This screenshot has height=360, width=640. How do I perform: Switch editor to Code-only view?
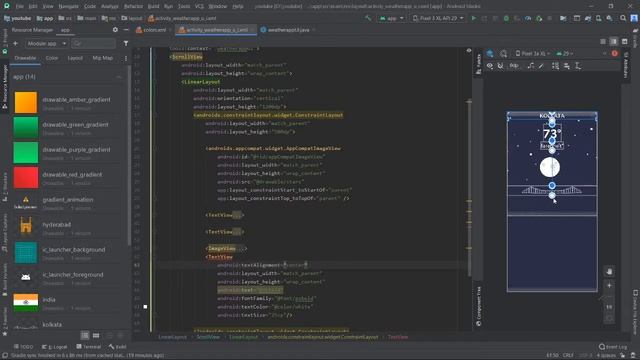(603, 42)
